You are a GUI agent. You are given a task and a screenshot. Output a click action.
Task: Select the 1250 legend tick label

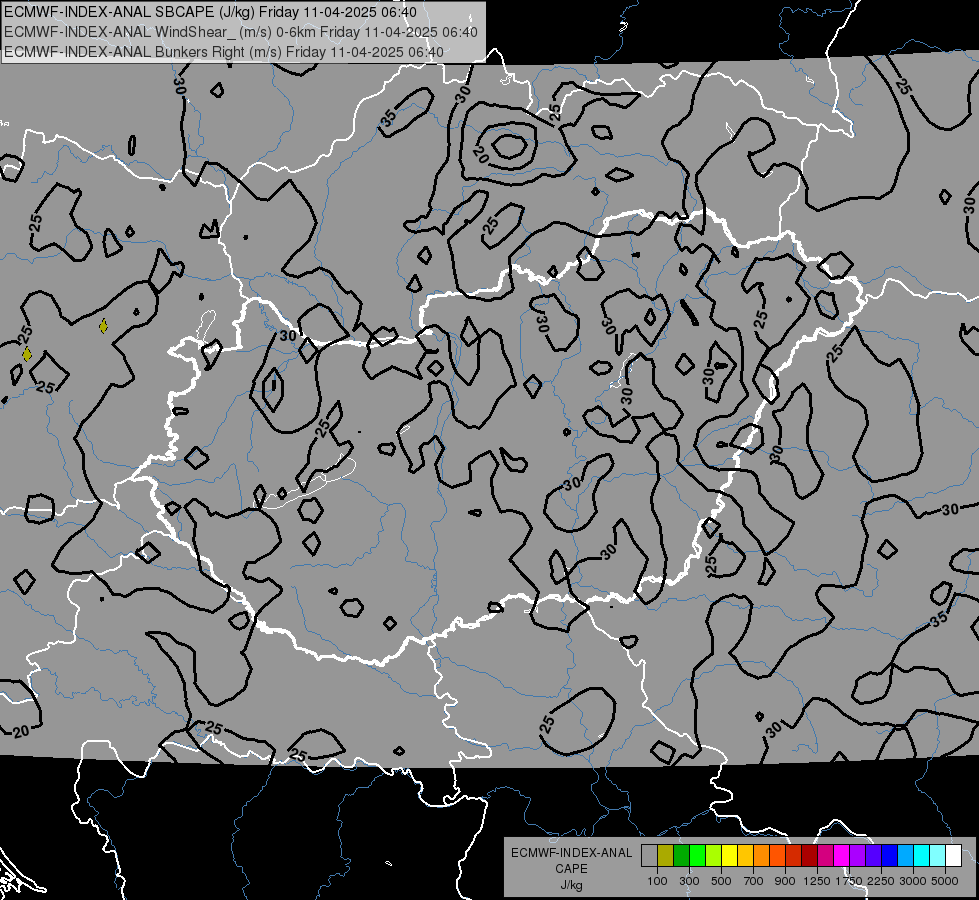(x=817, y=881)
